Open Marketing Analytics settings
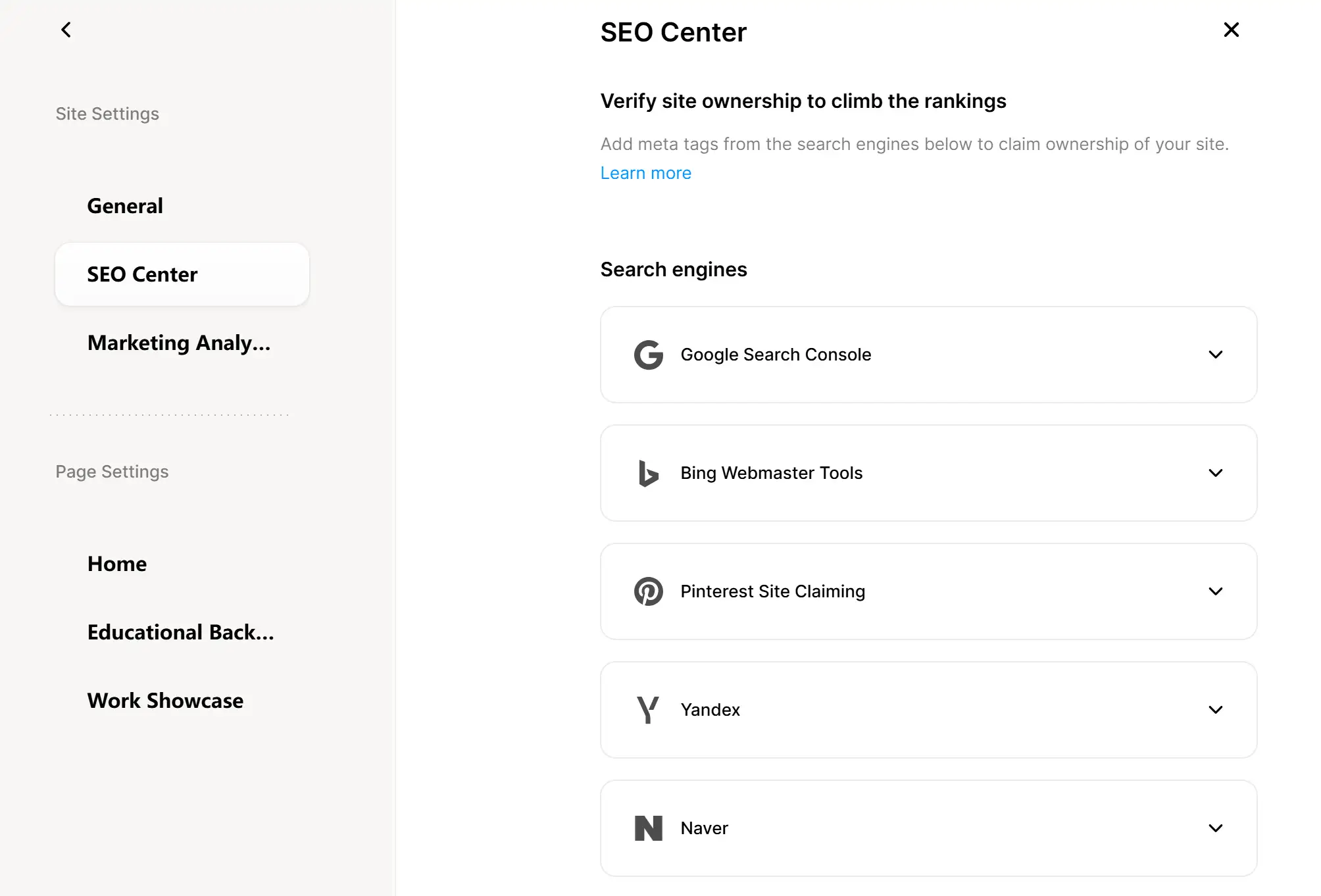The height and width of the screenshot is (896, 1321). [x=179, y=343]
